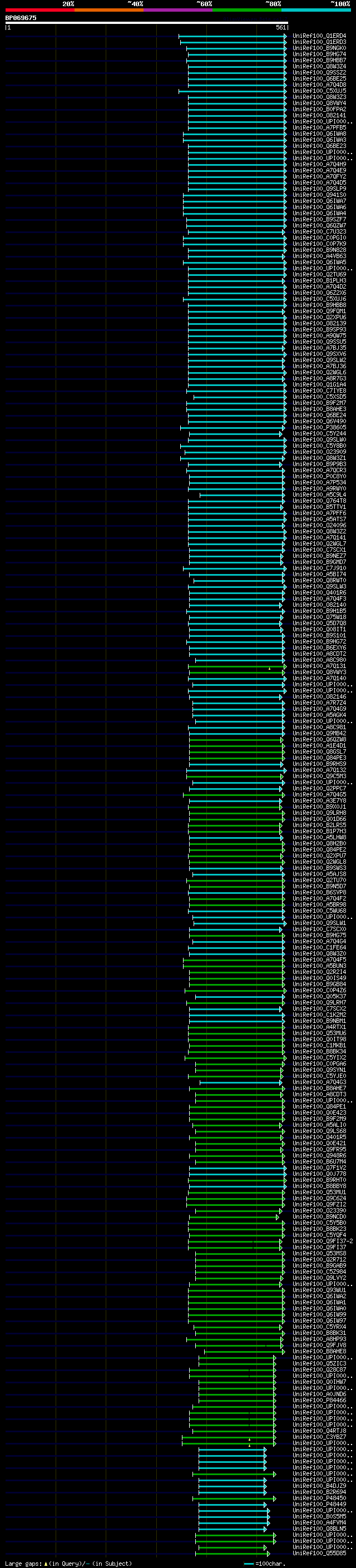Image resolution: width=356 pixels, height=1568 pixels.
Task: Click the cyan alignment bar for C5XUJ5
Action: 233,91
